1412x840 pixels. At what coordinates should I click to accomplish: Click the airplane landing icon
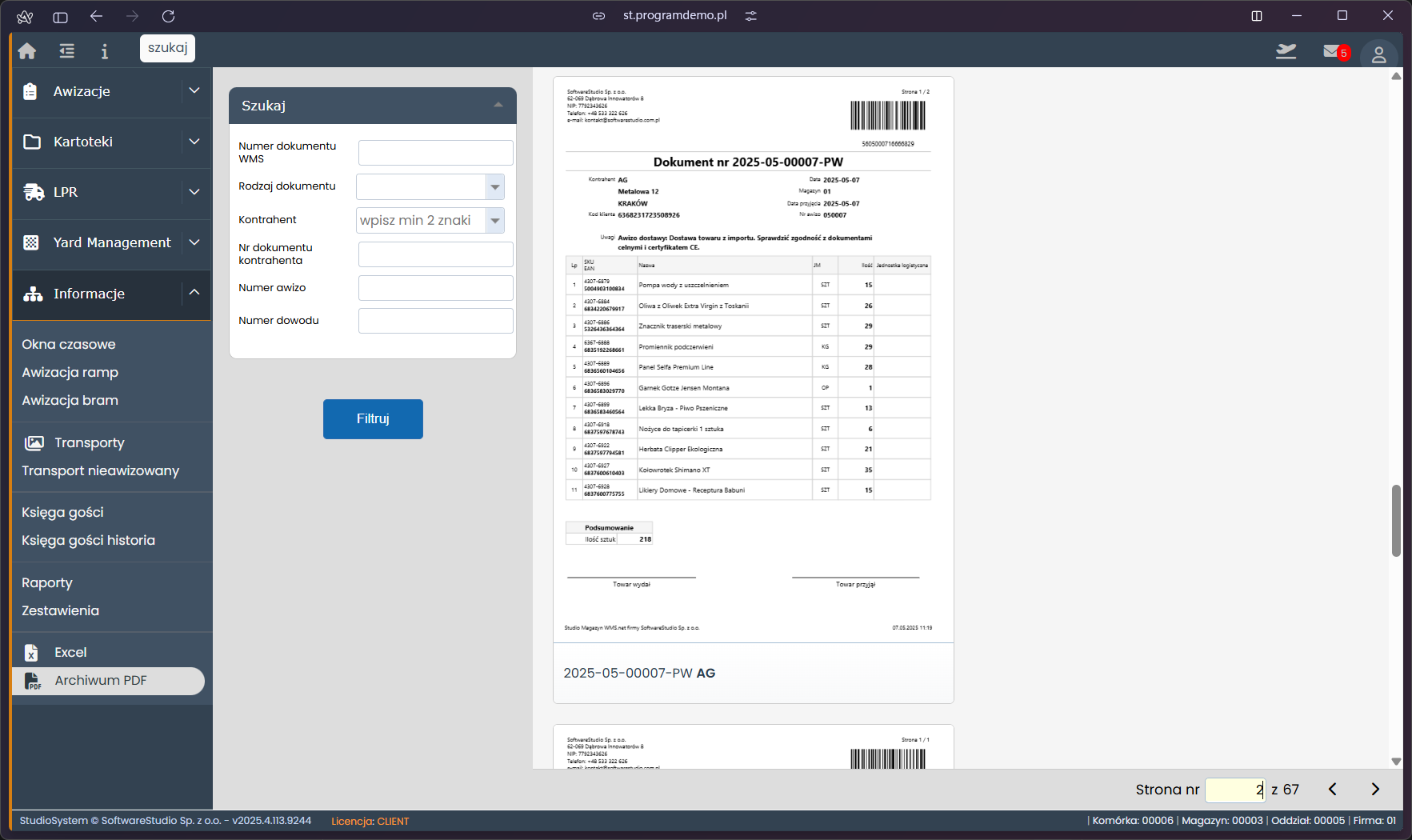click(x=1286, y=52)
